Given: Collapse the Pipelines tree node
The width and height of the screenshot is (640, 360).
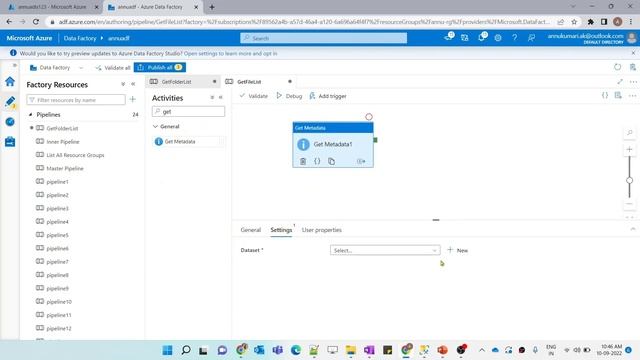Looking at the screenshot, I should 31,115.
